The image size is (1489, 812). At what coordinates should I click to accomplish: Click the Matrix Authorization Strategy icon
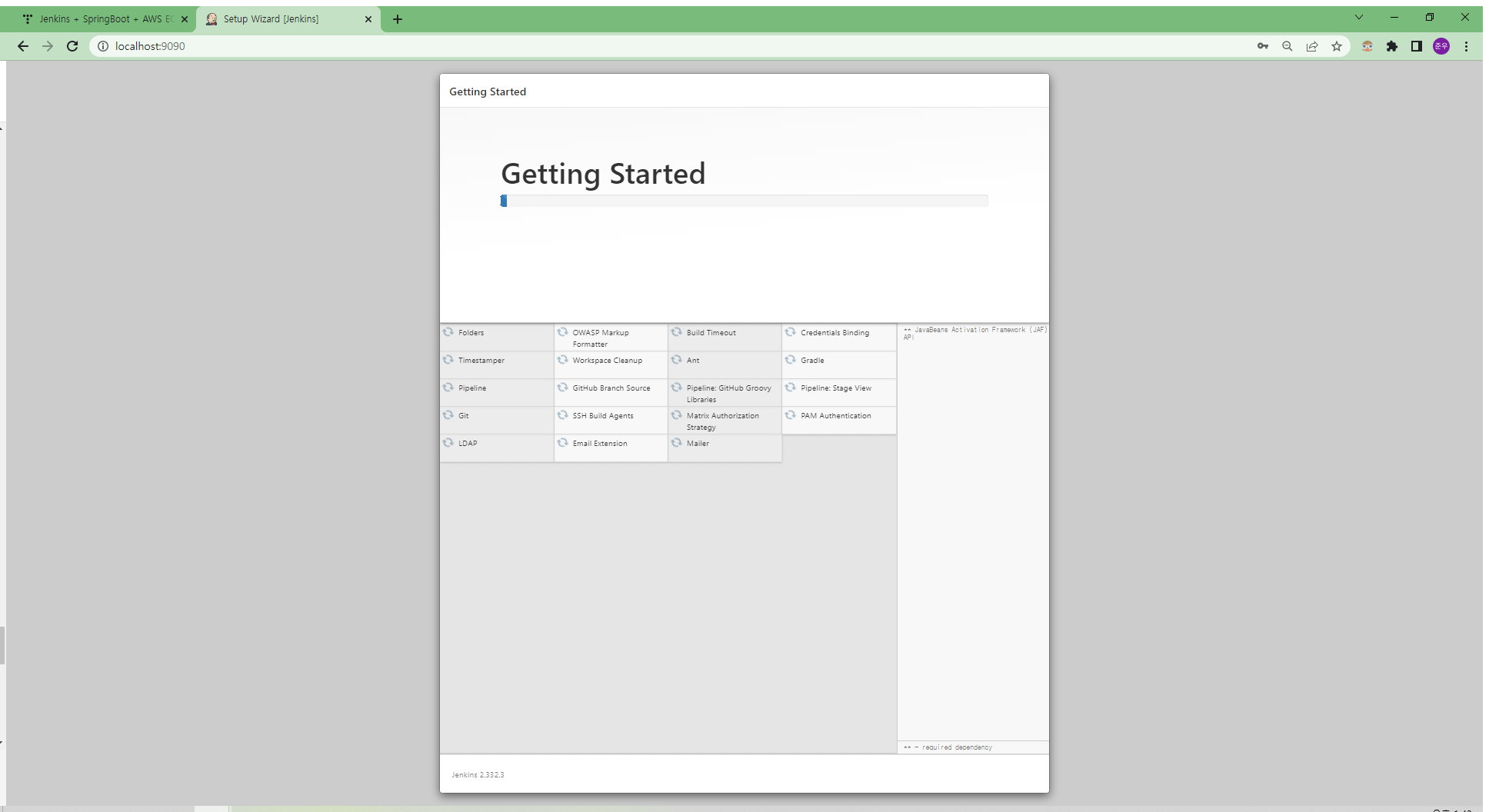point(677,415)
